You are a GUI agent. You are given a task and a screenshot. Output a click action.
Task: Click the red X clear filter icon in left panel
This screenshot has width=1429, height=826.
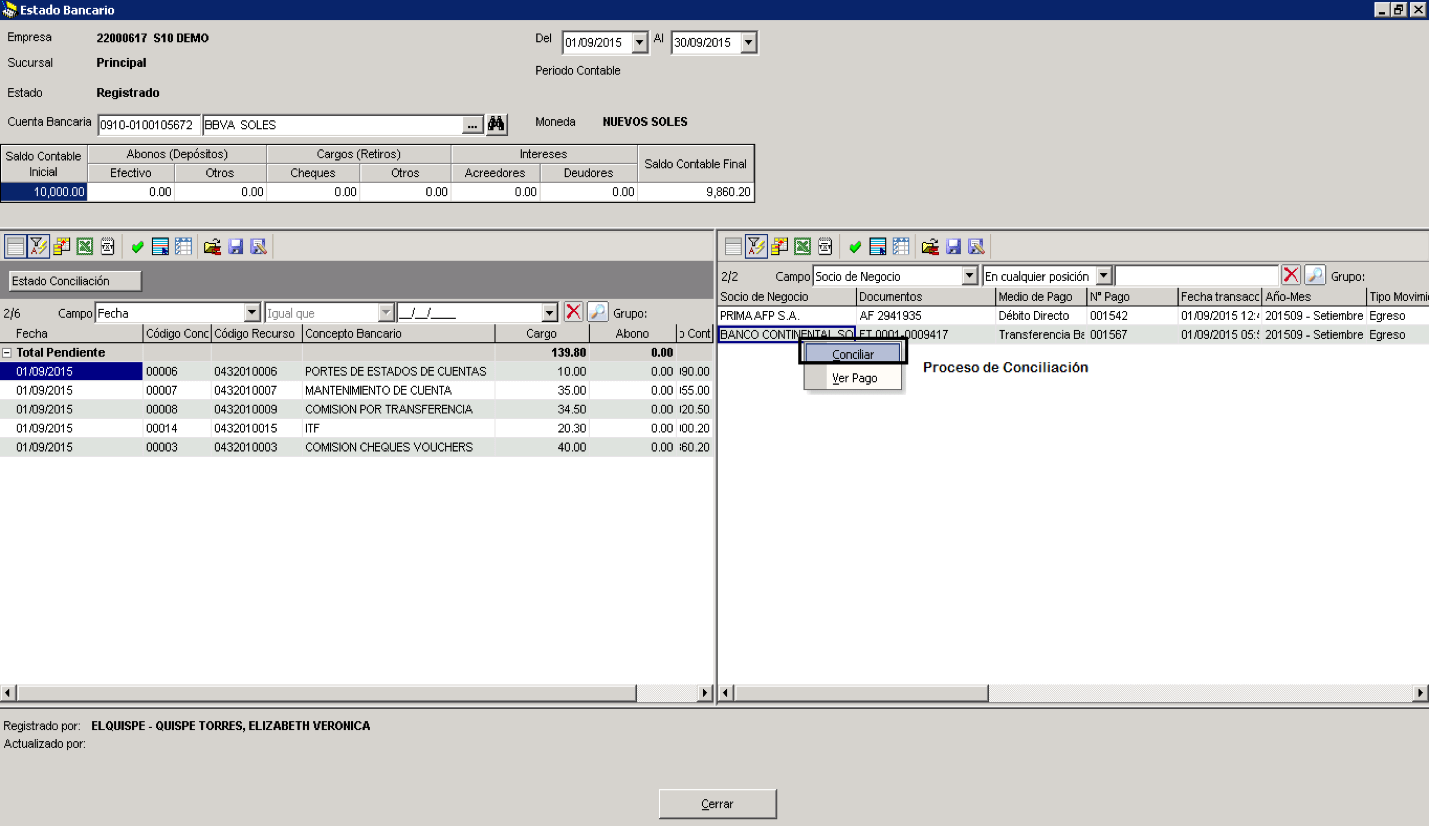[x=574, y=313]
